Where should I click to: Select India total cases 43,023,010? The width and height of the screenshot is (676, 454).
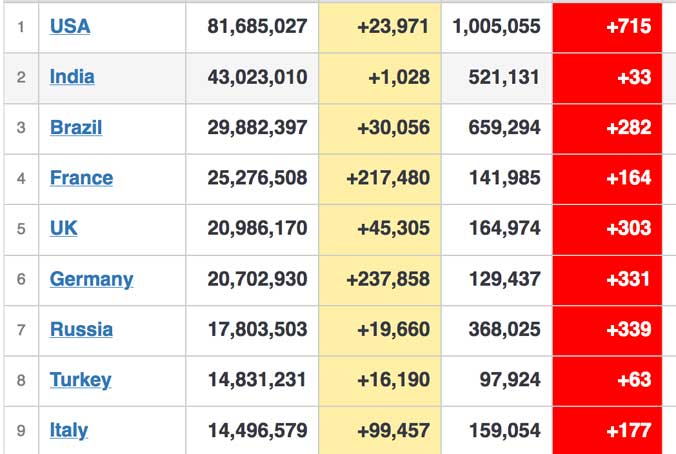pyautogui.click(x=257, y=77)
